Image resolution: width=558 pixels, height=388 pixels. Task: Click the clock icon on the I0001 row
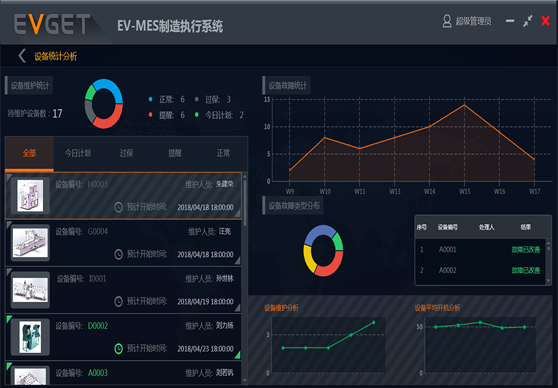(119, 302)
